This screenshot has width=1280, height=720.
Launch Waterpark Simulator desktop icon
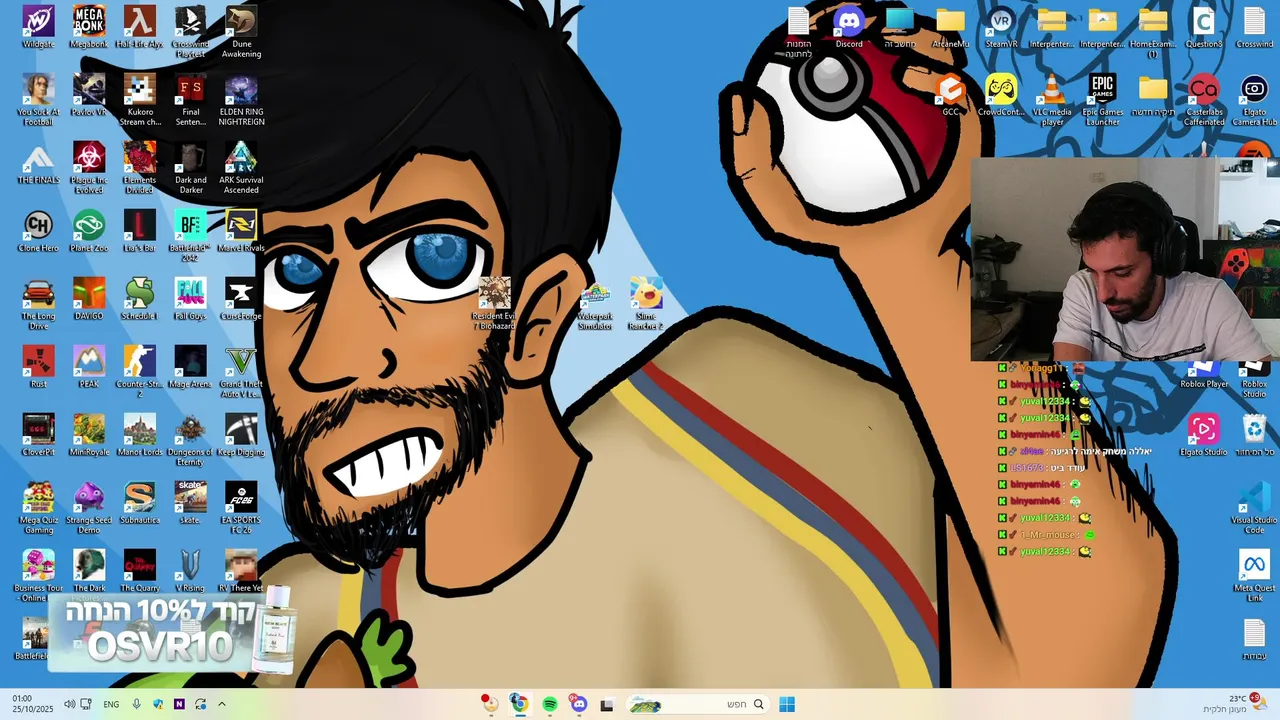pos(595,304)
